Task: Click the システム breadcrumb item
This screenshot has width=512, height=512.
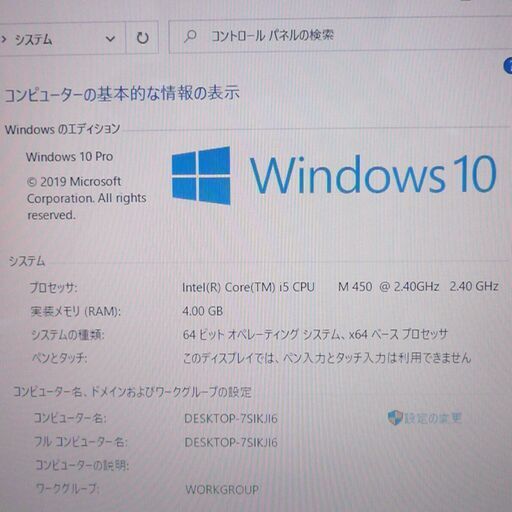Action: point(34,40)
